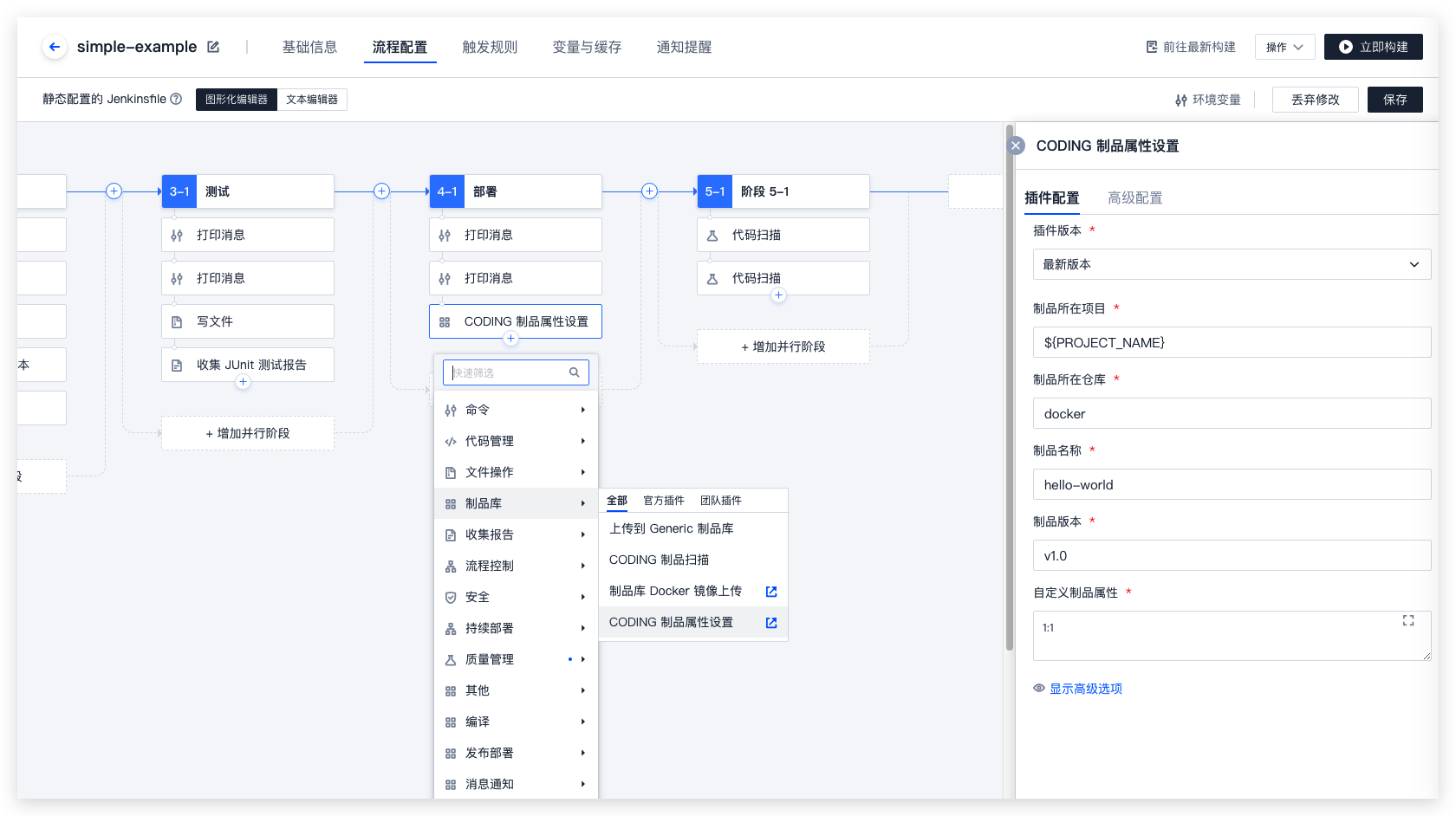1456x816 pixels.
Task: Choose 上传到 Generic 制品库 plugin
Action: (x=693, y=528)
